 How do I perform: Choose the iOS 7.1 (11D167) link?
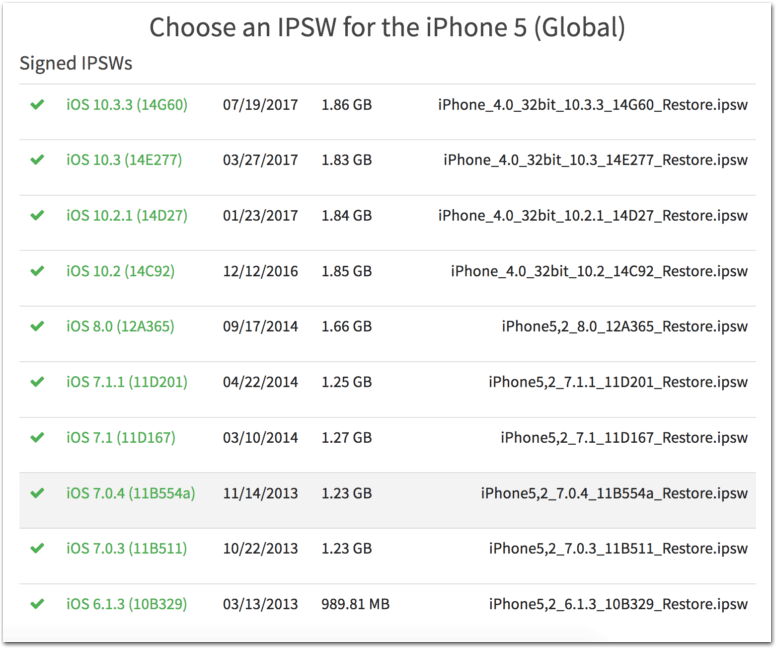click(x=121, y=438)
